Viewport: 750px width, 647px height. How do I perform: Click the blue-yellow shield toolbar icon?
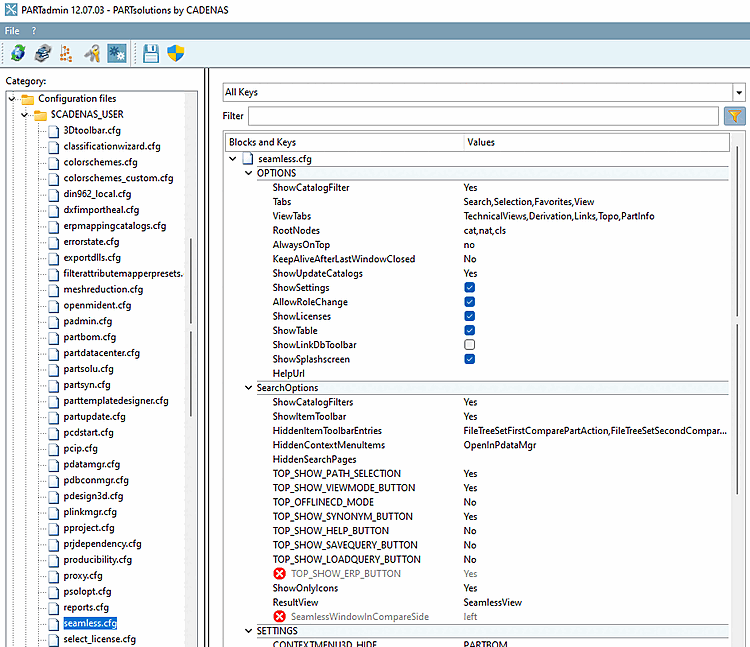[176, 54]
